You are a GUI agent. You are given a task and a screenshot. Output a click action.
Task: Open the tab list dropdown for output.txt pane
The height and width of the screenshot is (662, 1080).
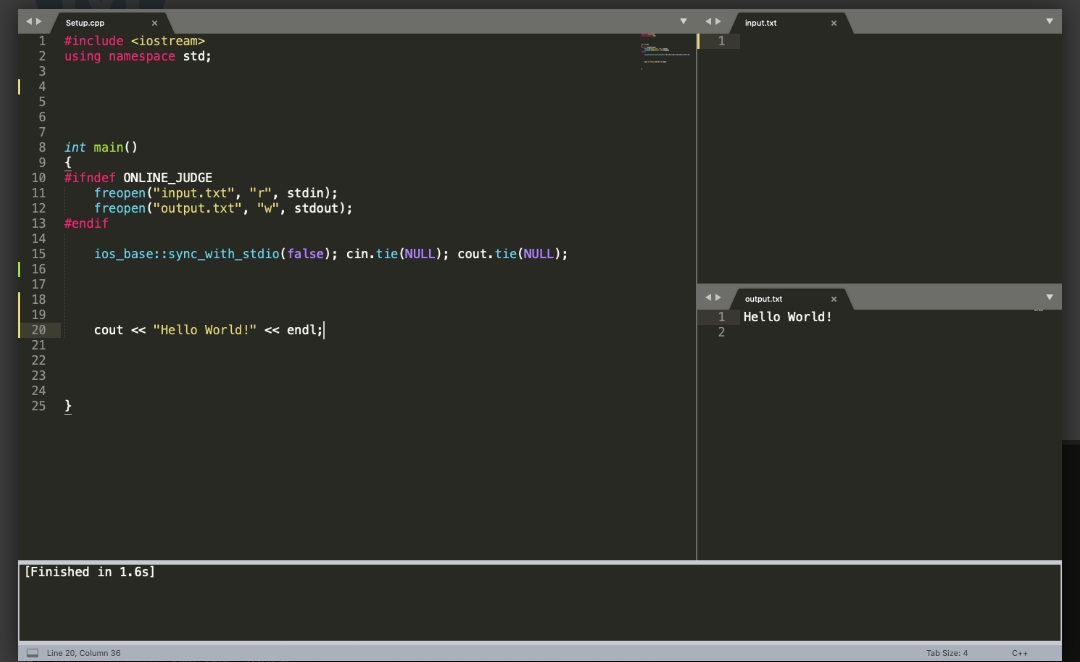(1049, 297)
